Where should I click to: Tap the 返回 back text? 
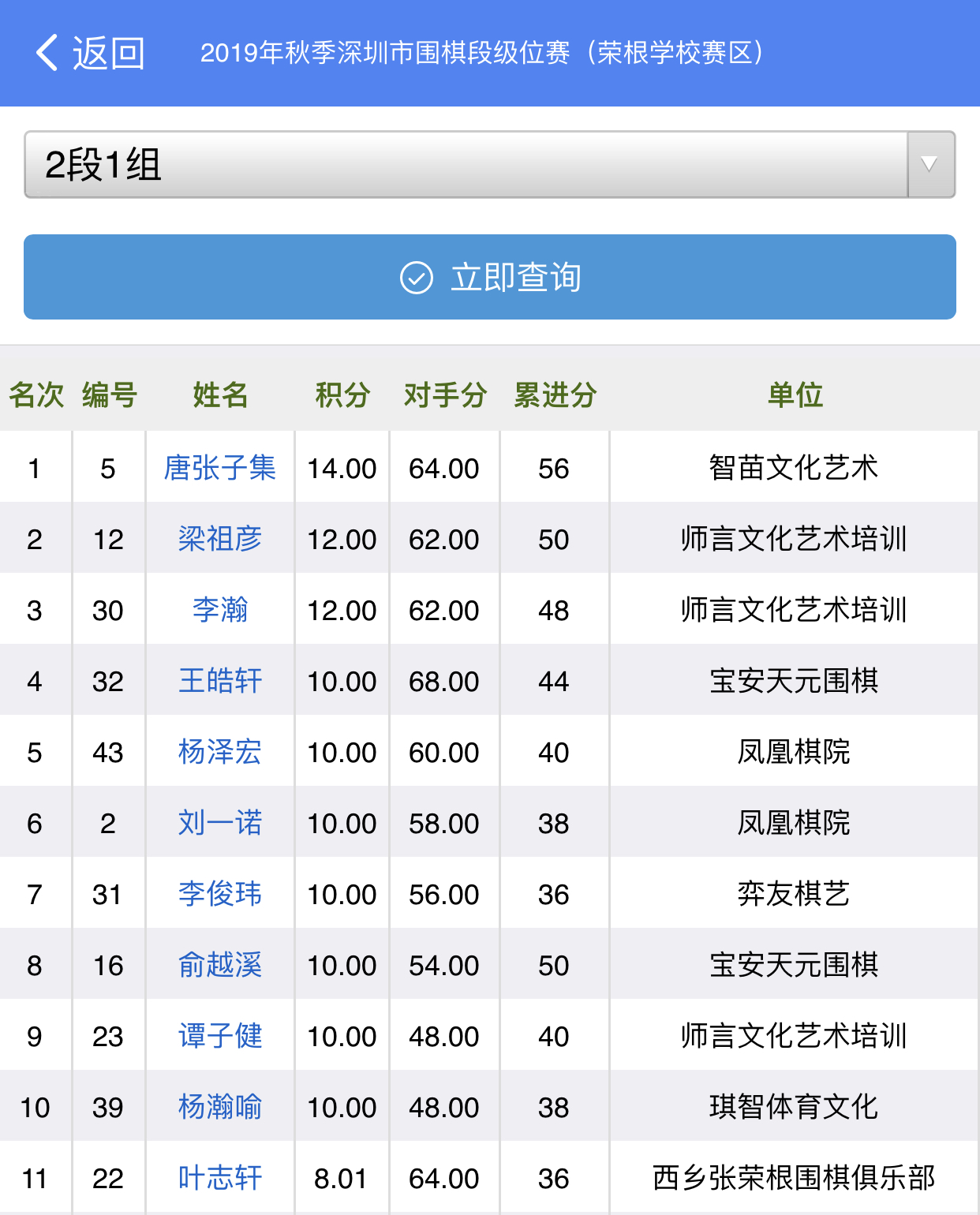(x=109, y=53)
